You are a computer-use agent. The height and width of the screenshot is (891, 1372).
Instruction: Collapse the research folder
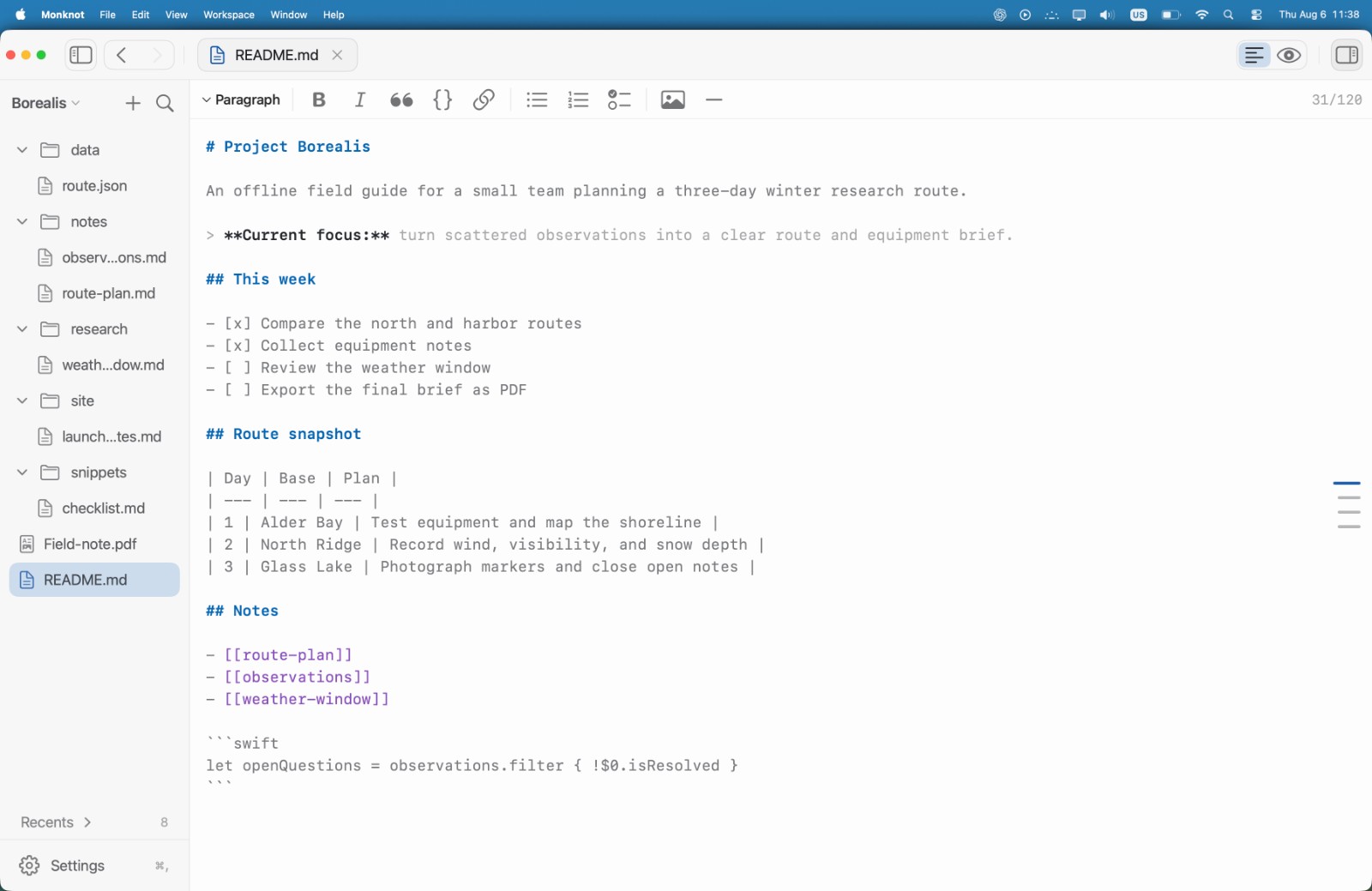pos(22,329)
